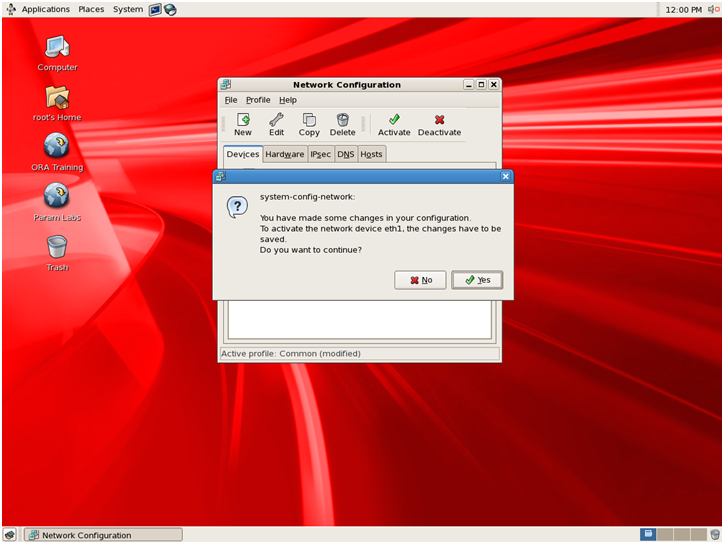Click the dialog's title bar icon

tap(221, 176)
